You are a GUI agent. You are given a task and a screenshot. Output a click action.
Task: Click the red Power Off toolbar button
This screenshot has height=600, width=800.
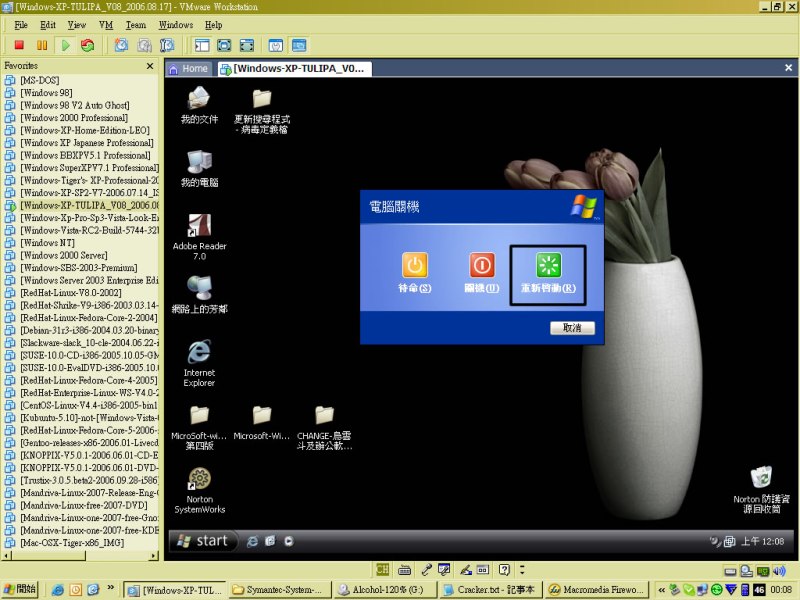tap(19, 45)
